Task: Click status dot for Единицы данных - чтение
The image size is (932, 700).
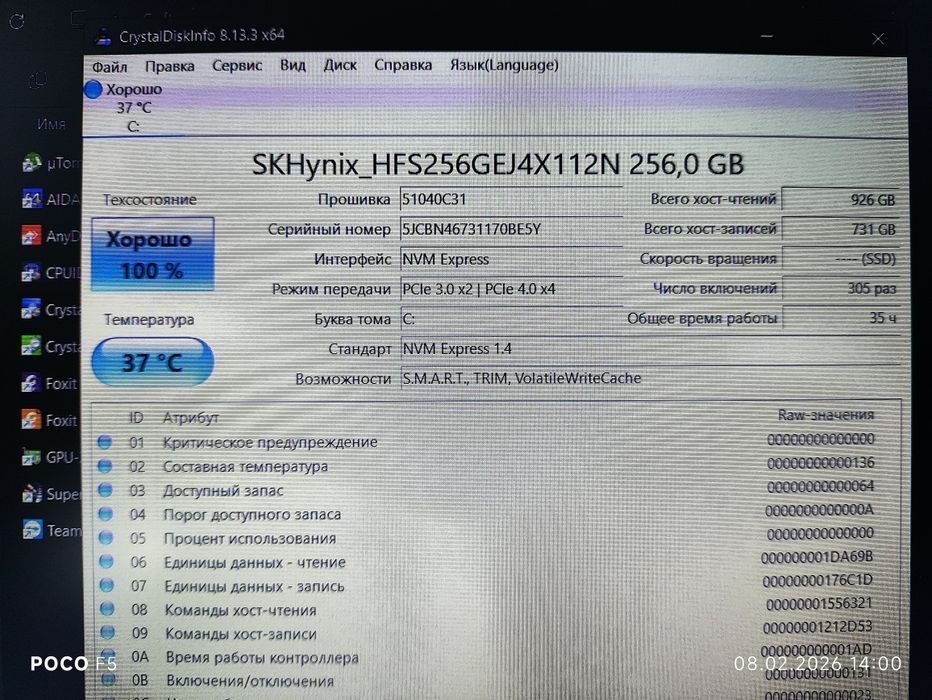Action: tap(106, 562)
